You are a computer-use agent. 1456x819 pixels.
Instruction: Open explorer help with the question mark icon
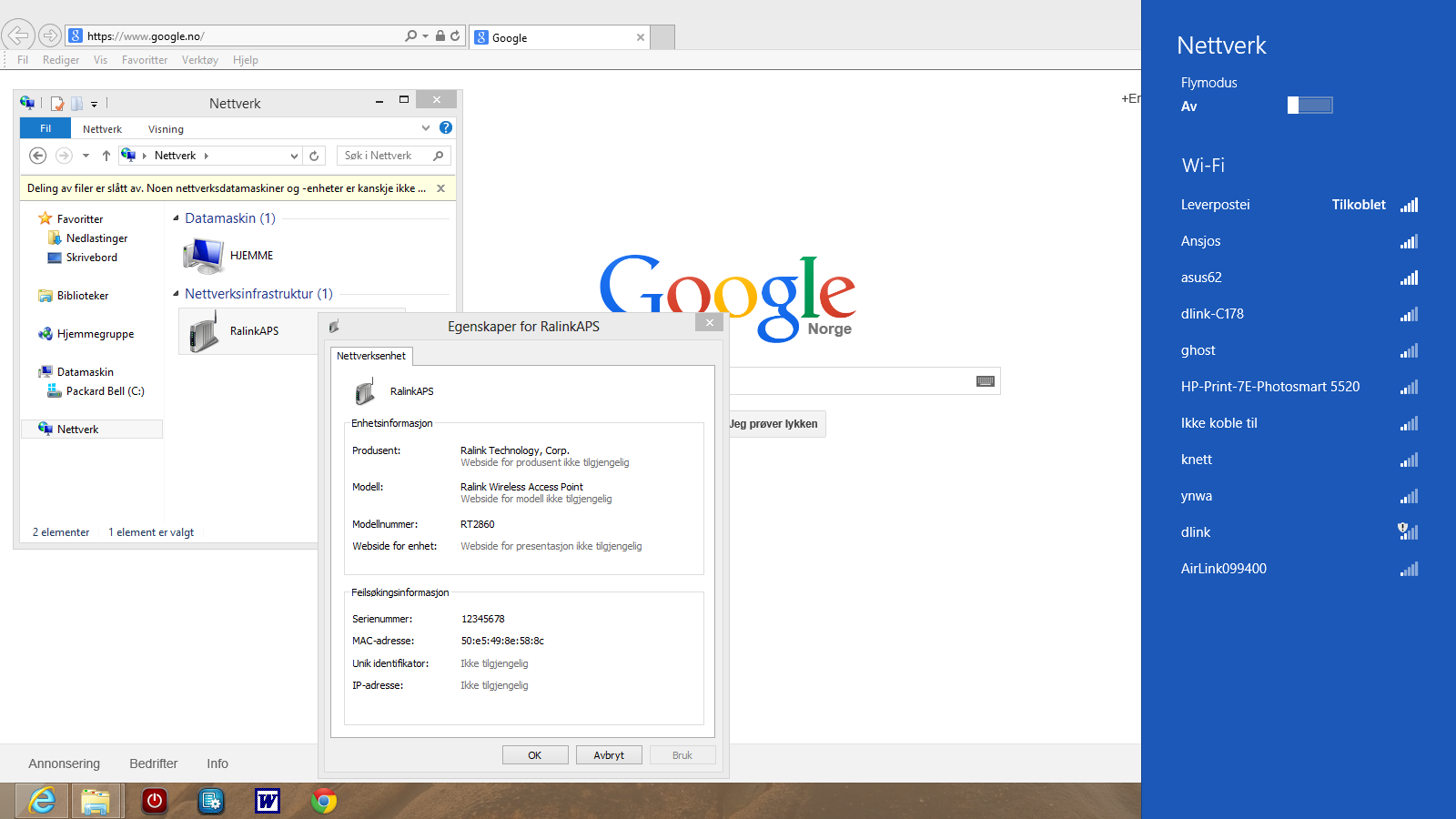pyautogui.click(x=446, y=127)
